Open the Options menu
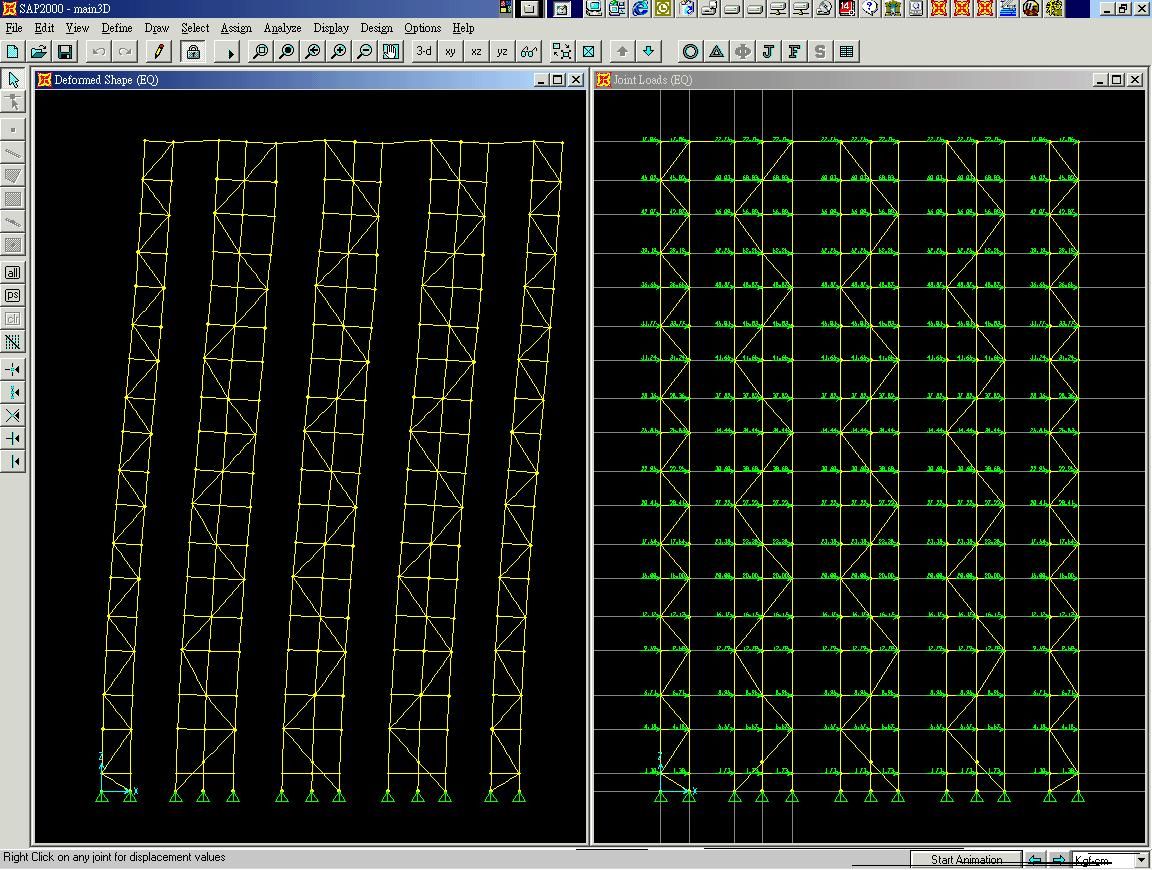Image resolution: width=1152 pixels, height=870 pixels. 422,28
